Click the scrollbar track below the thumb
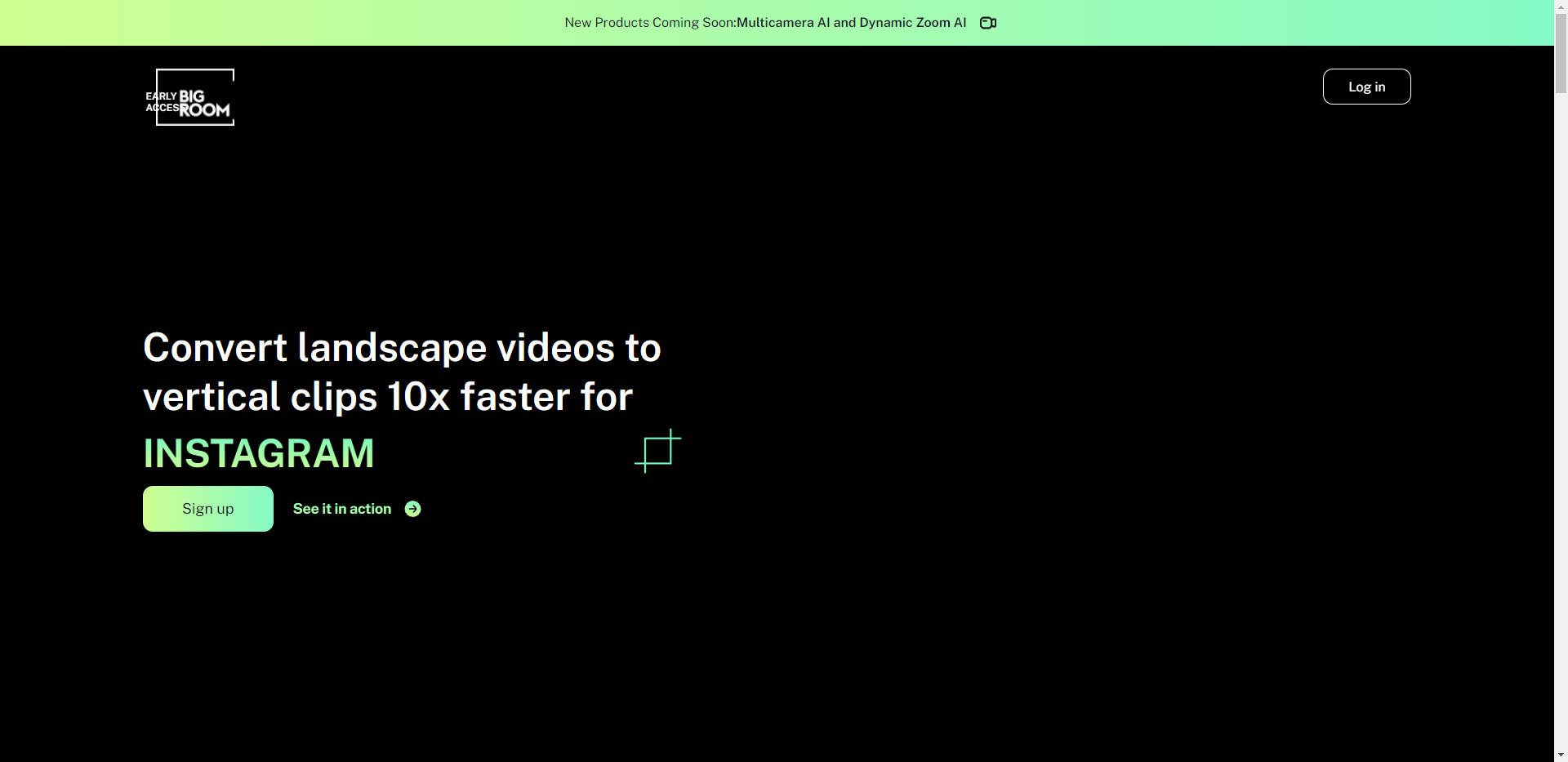This screenshot has height=762, width=1568. point(1561,408)
